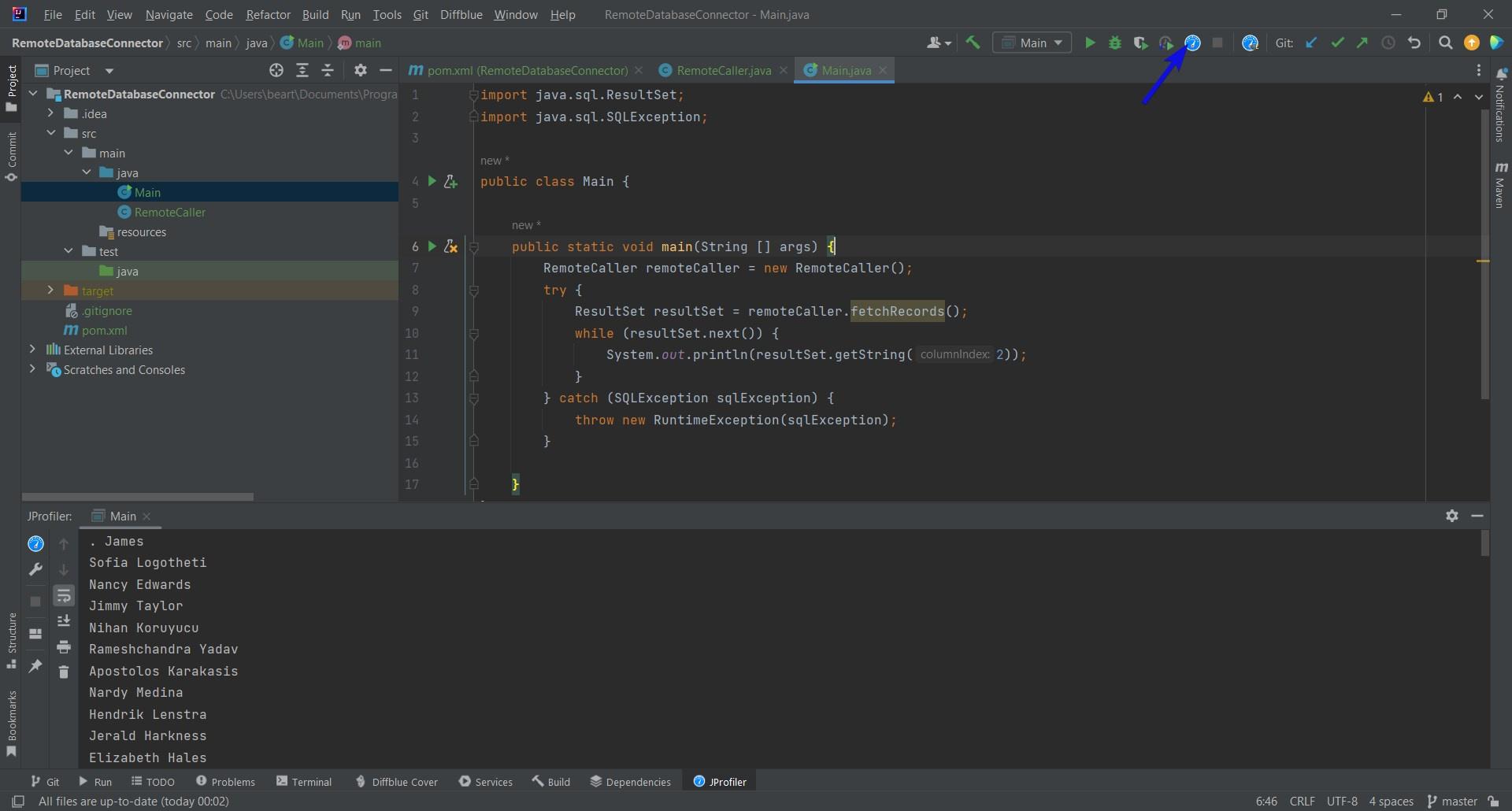Image resolution: width=1512 pixels, height=811 pixels.
Task: Open JProfiler panel settings with the gear icon
Action: (1452, 516)
